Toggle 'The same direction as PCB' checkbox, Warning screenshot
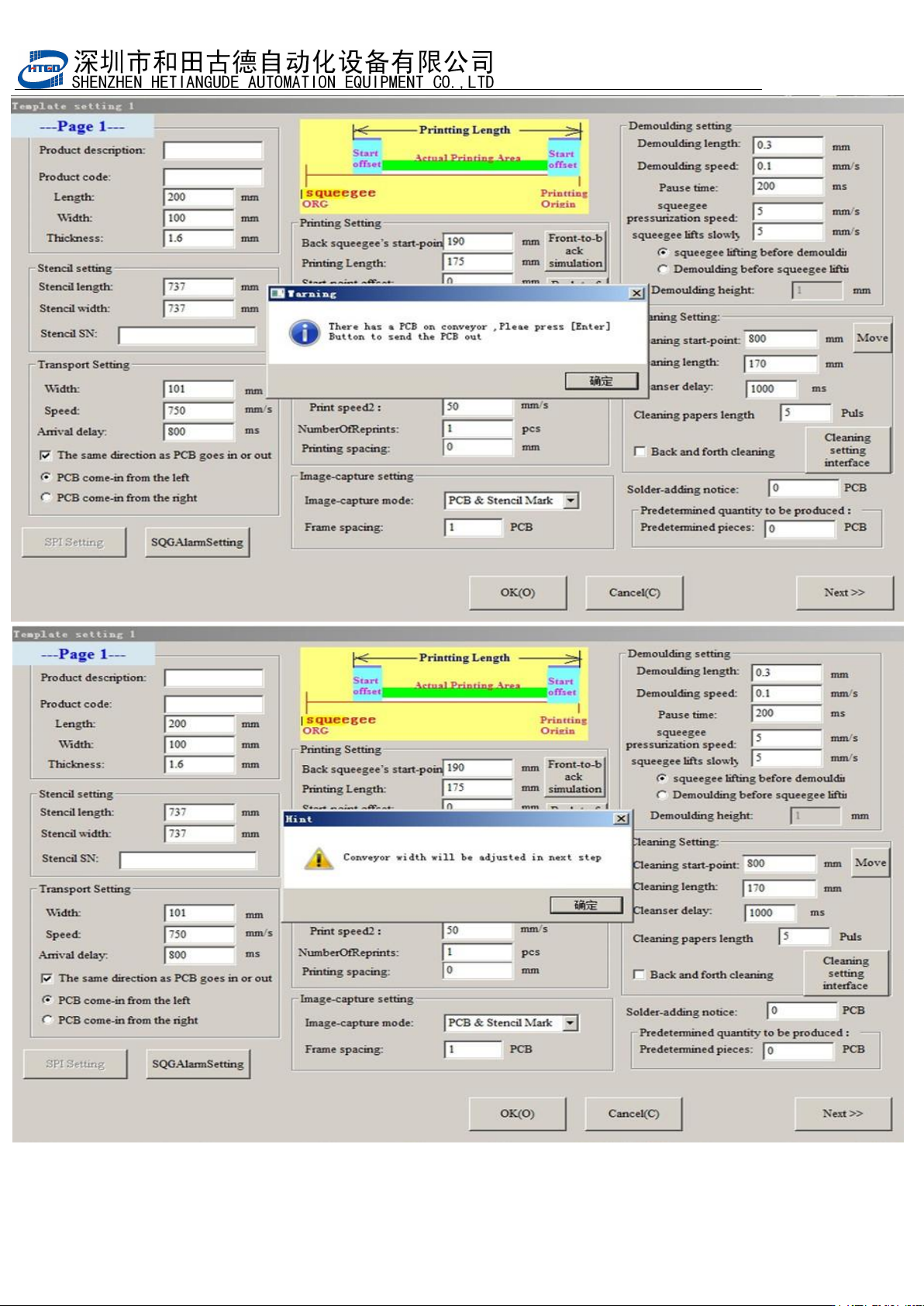924x1306 pixels. (x=46, y=455)
